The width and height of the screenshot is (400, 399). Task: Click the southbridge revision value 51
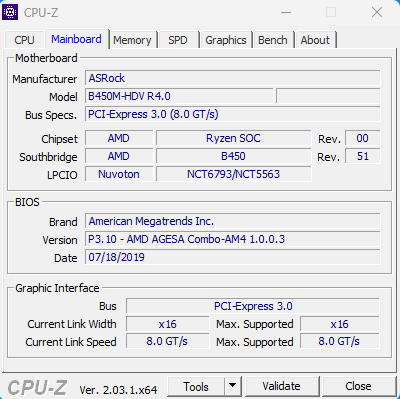(x=362, y=156)
